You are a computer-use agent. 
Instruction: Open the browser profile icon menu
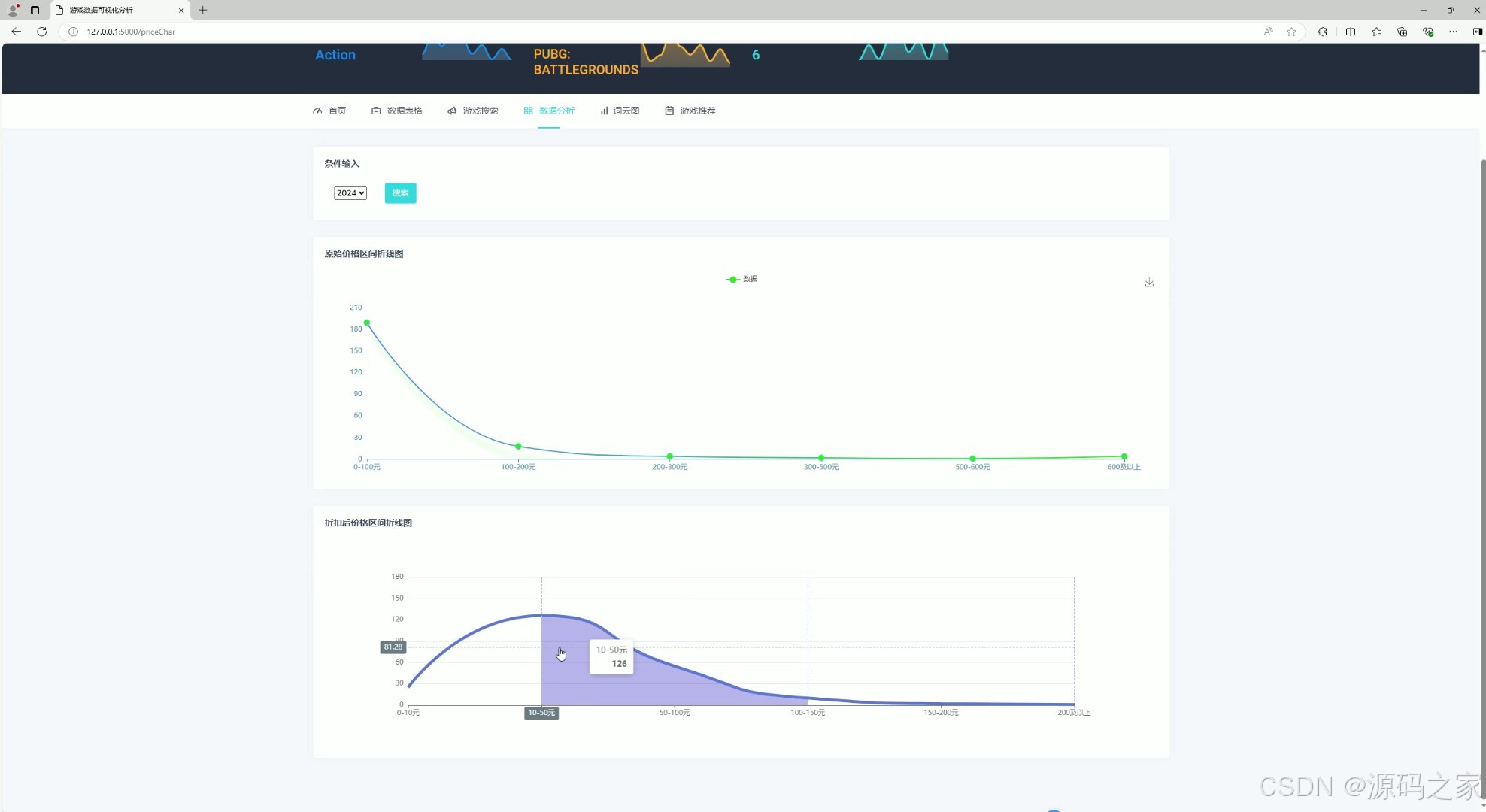pos(13,10)
